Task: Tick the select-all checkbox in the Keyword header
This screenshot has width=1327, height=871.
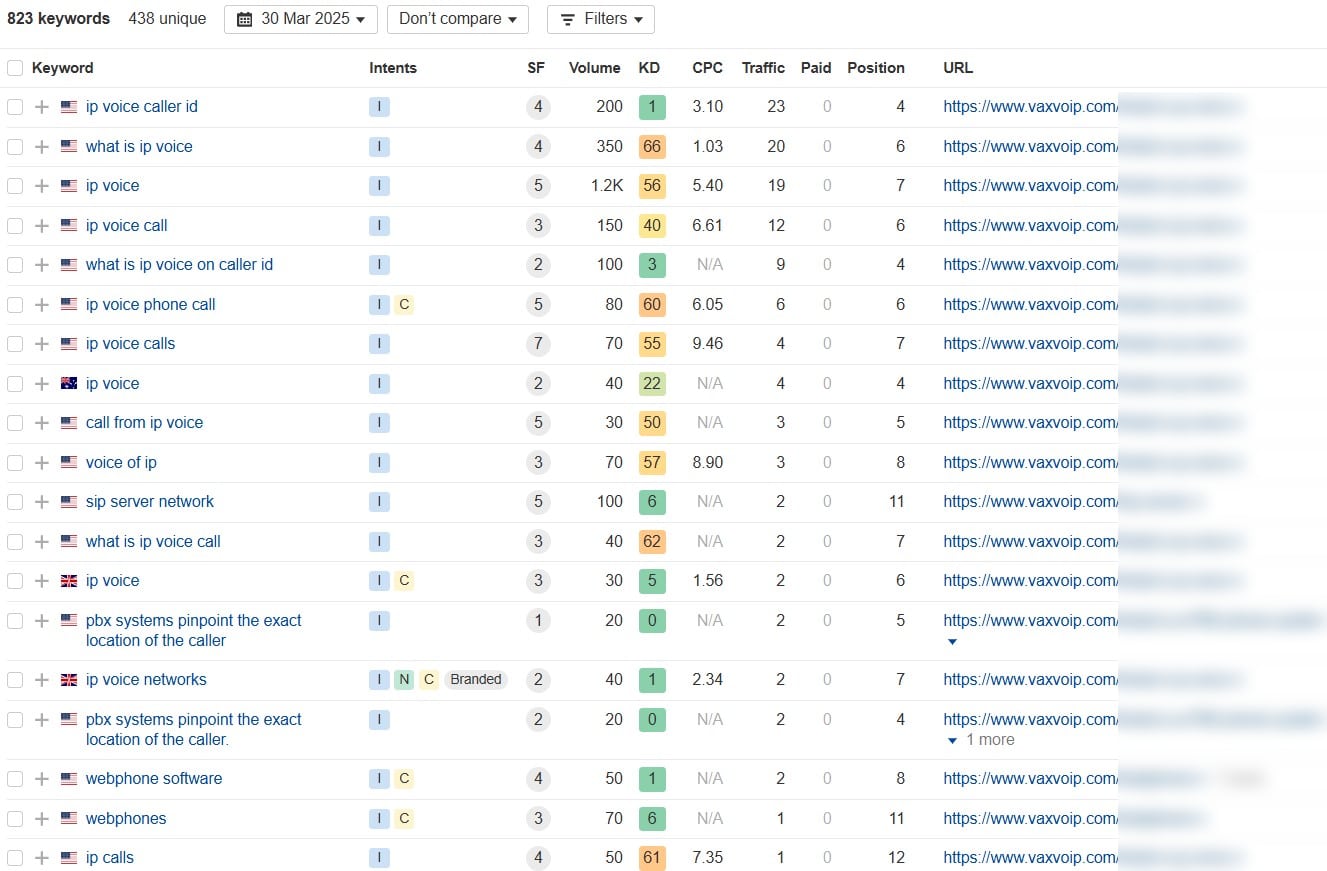Action: (x=15, y=68)
